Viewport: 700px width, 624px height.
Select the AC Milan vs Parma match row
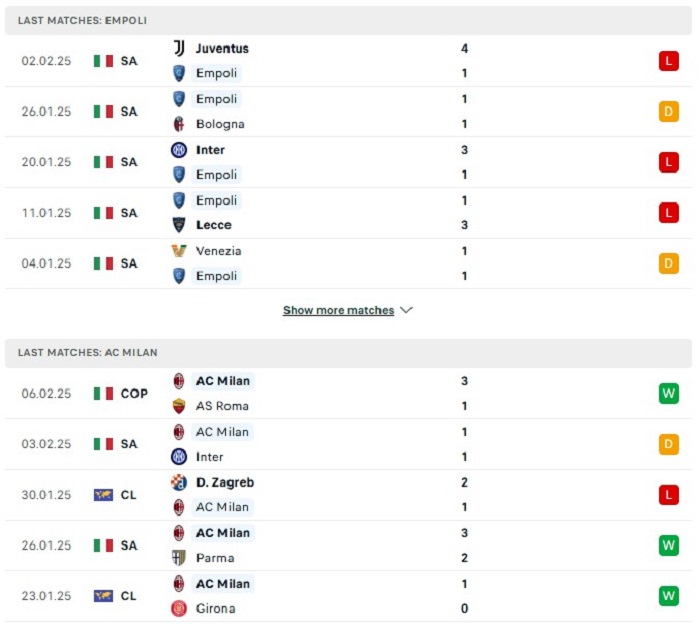[348, 545]
